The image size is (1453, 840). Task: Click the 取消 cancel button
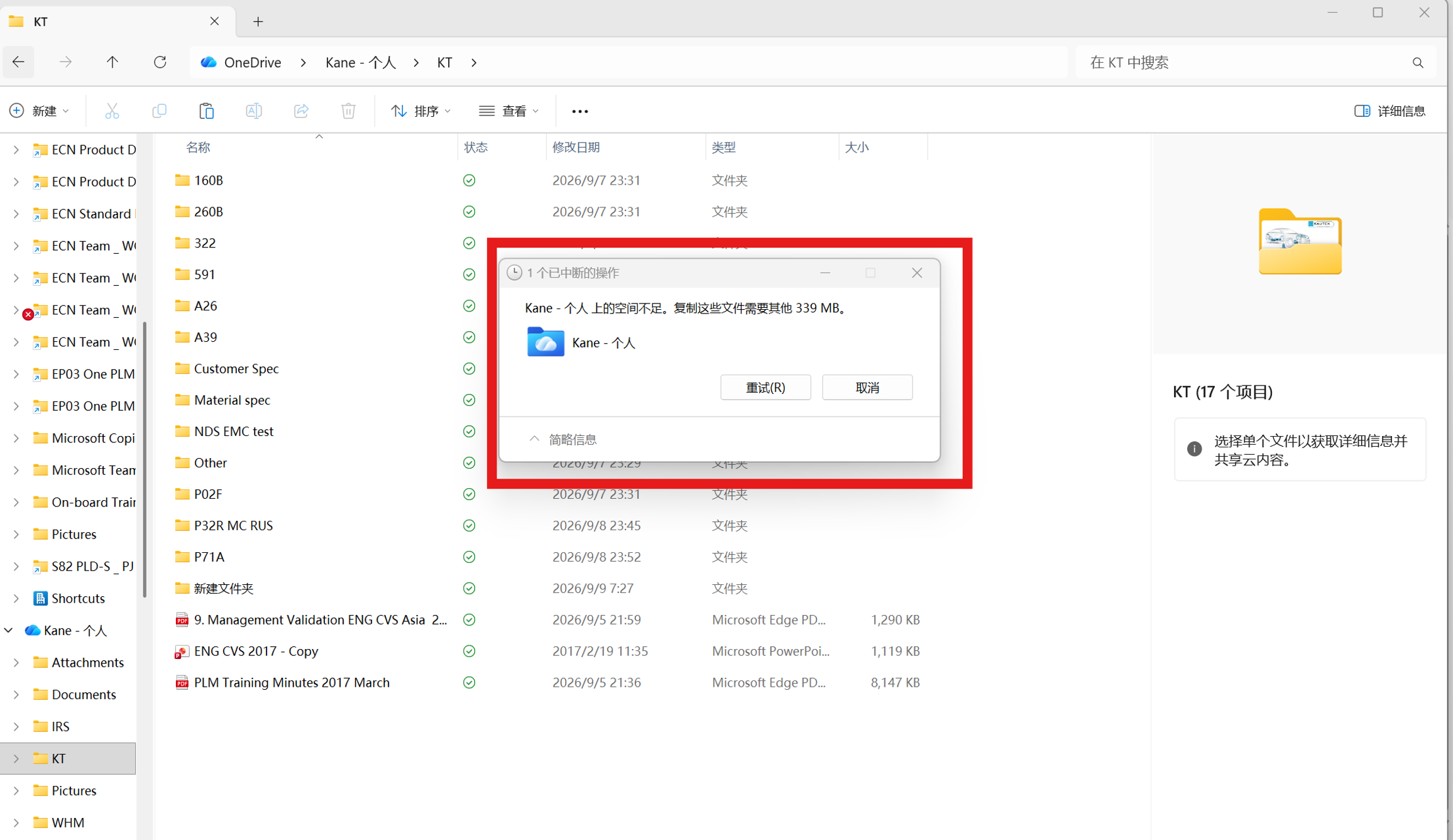867,388
